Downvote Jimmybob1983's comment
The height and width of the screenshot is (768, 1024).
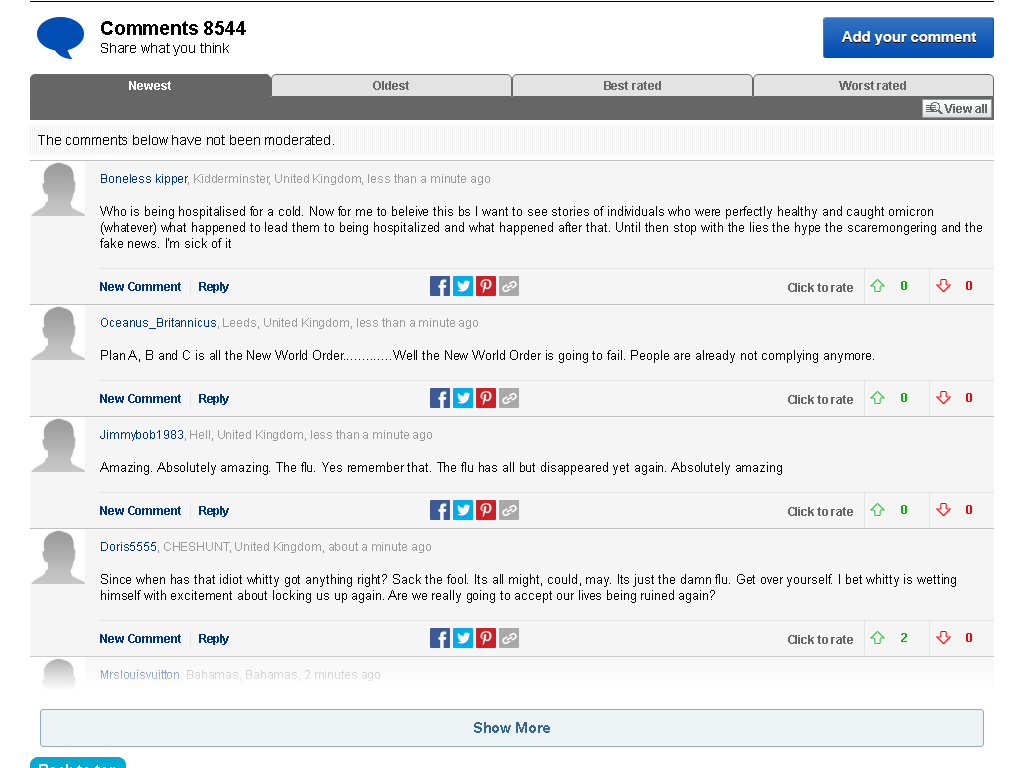(943, 510)
